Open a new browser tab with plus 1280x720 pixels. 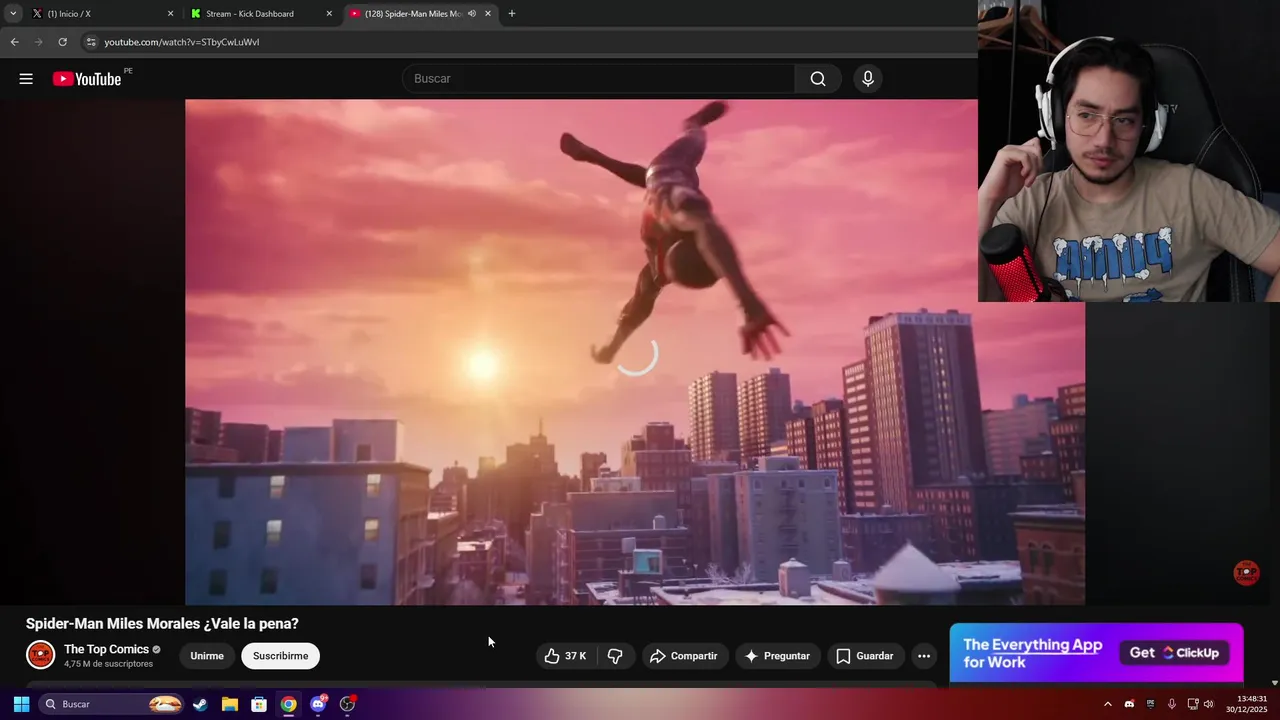(x=512, y=14)
